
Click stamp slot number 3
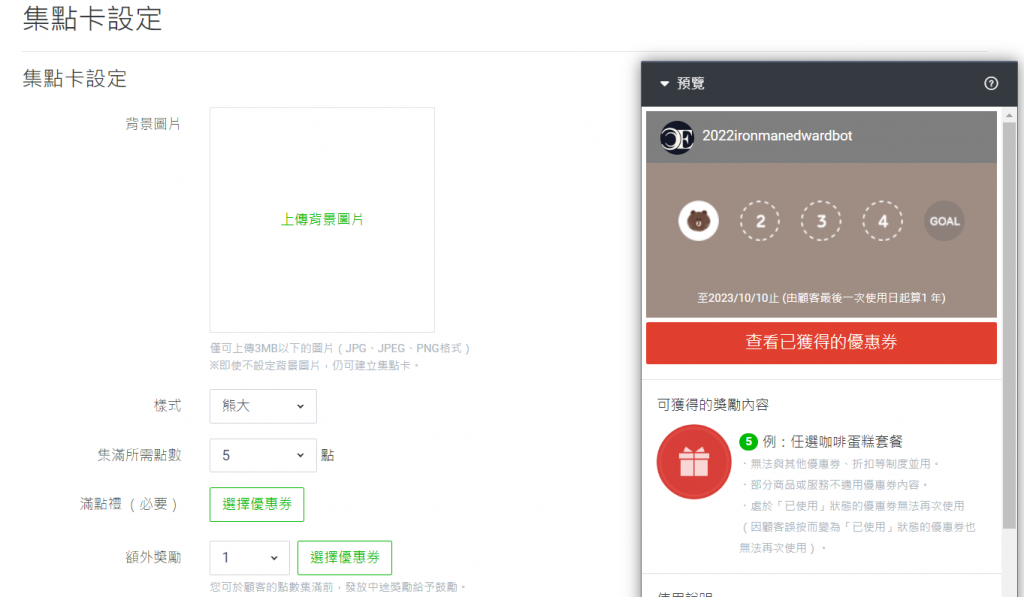tap(821, 221)
